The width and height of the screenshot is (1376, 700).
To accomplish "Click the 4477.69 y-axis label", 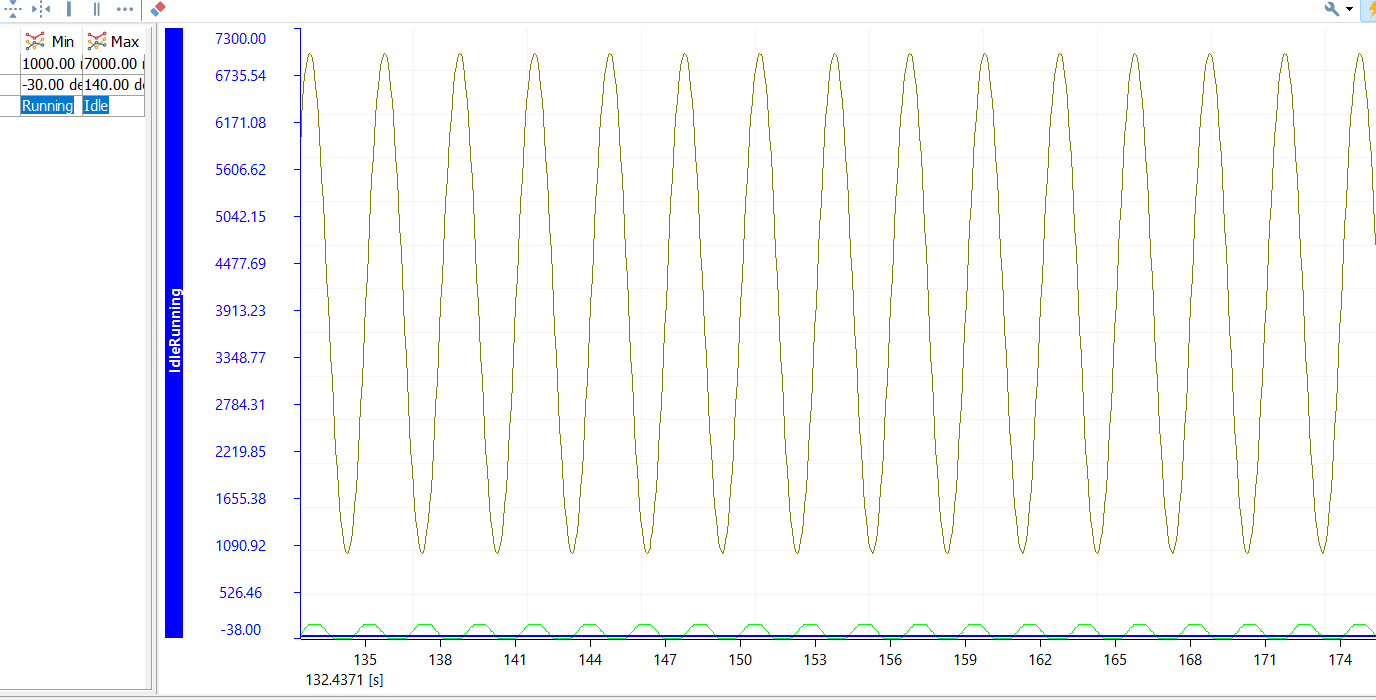I will pos(240,263).
